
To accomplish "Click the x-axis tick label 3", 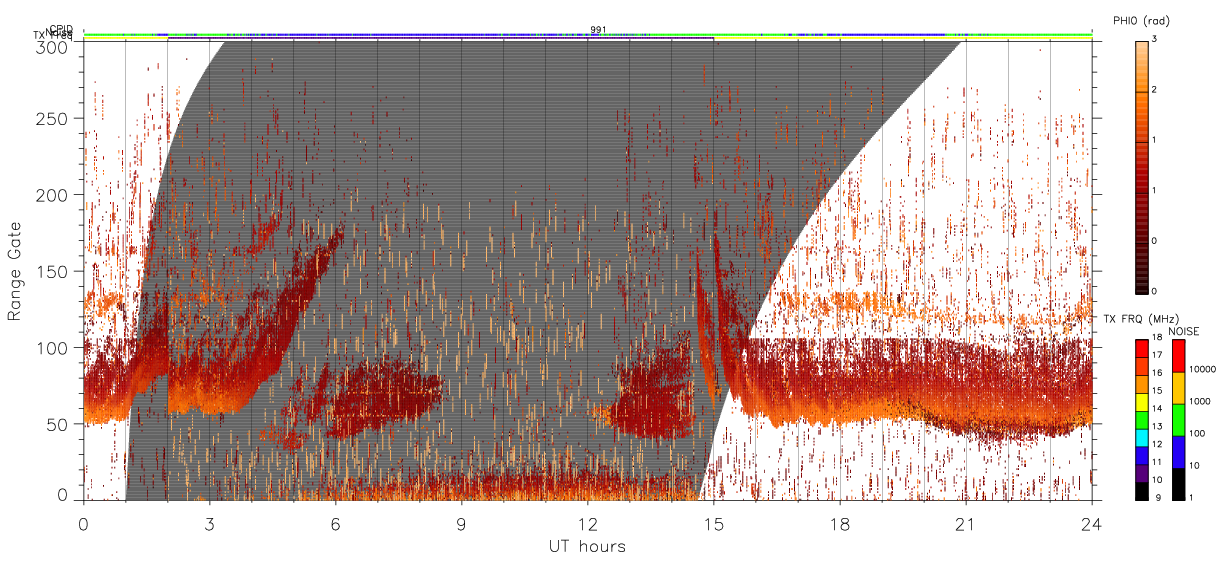I will tap(209, 524).
